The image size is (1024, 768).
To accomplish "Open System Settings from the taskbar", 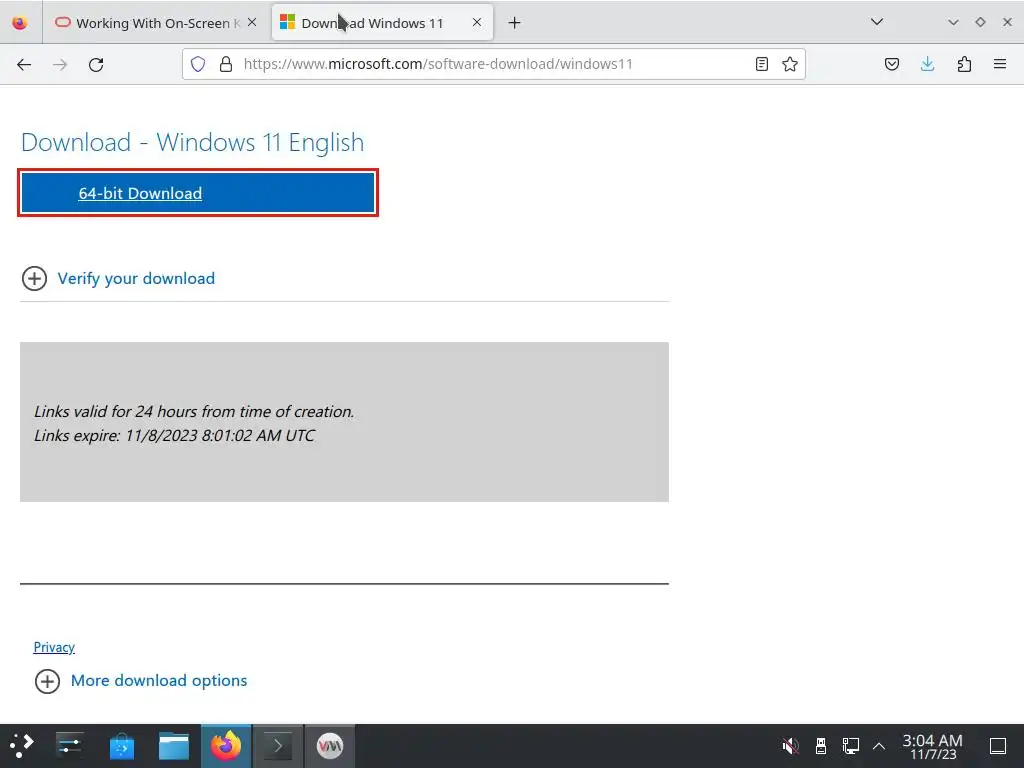I will (69, 746).
